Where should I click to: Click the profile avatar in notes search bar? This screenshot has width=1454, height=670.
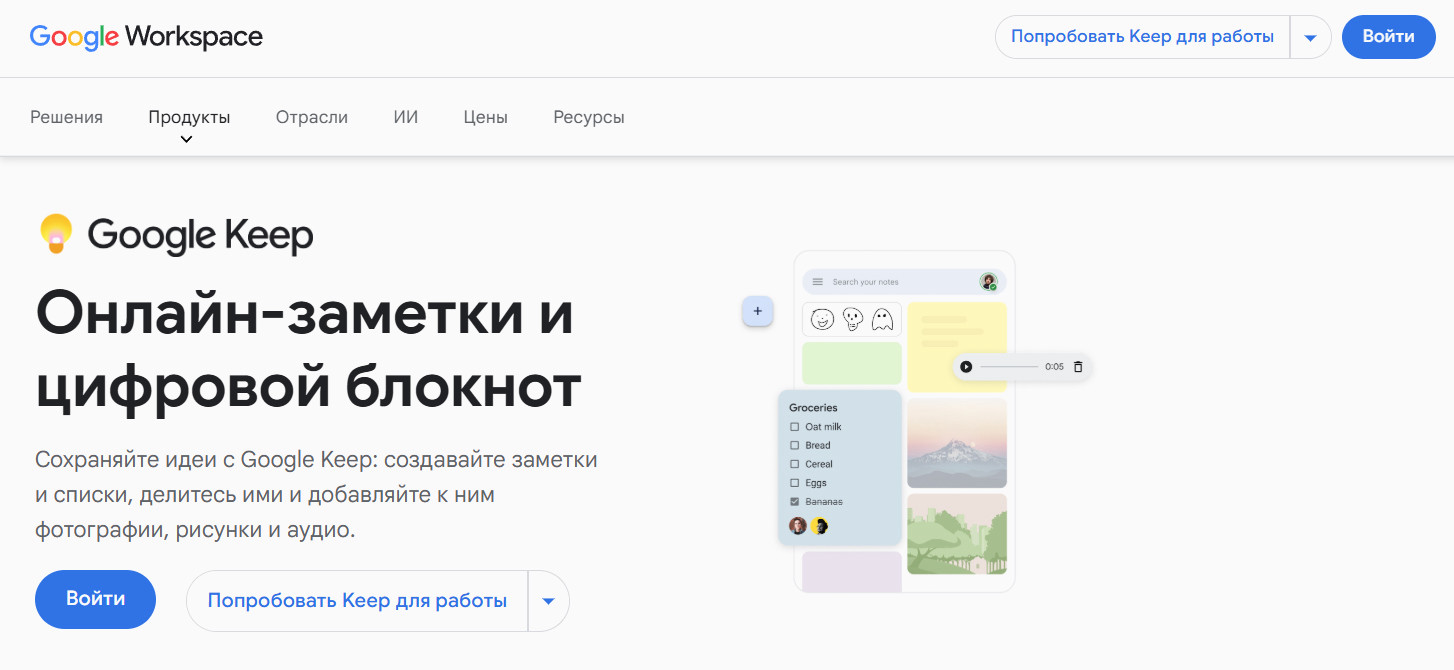click(988, 282)
